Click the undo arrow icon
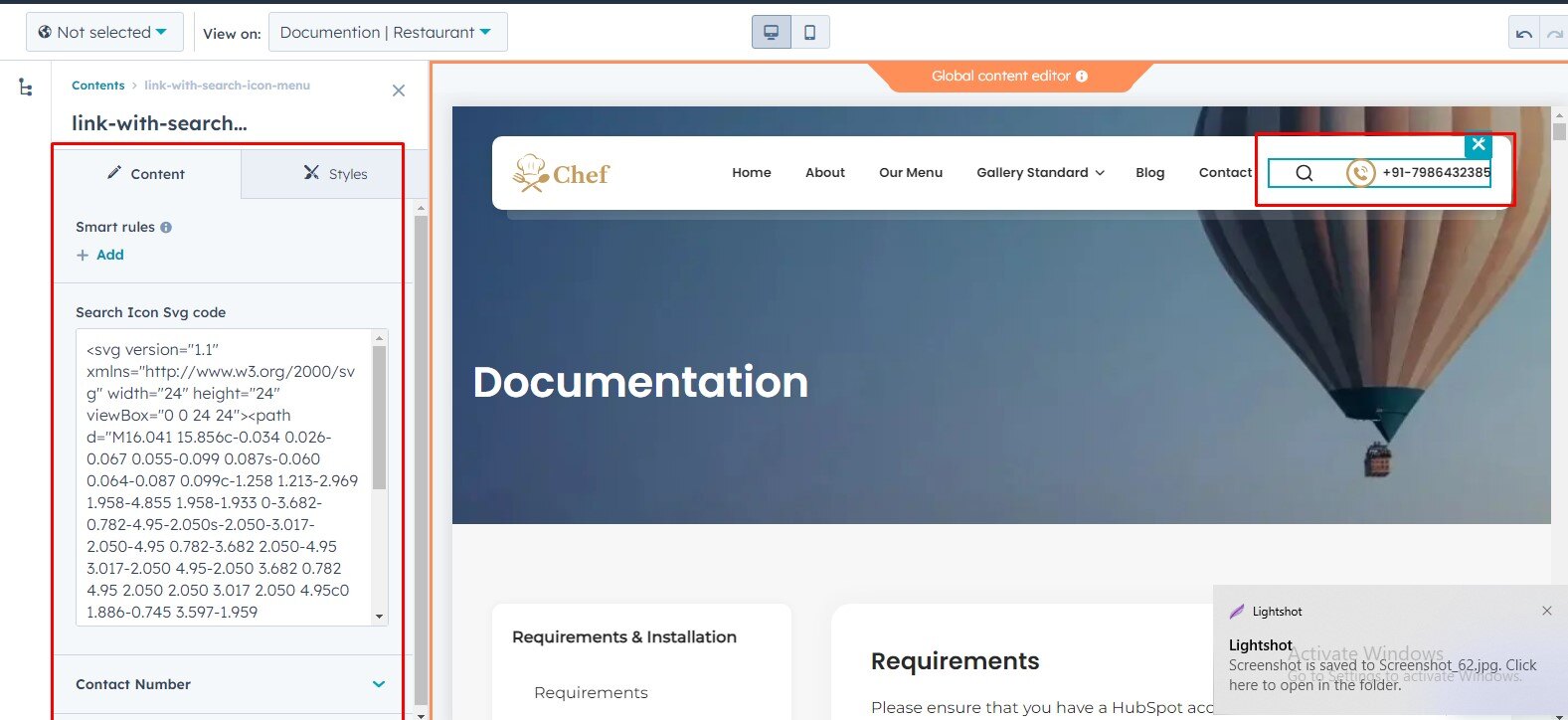The image size is (1568, 720). 1523,34
